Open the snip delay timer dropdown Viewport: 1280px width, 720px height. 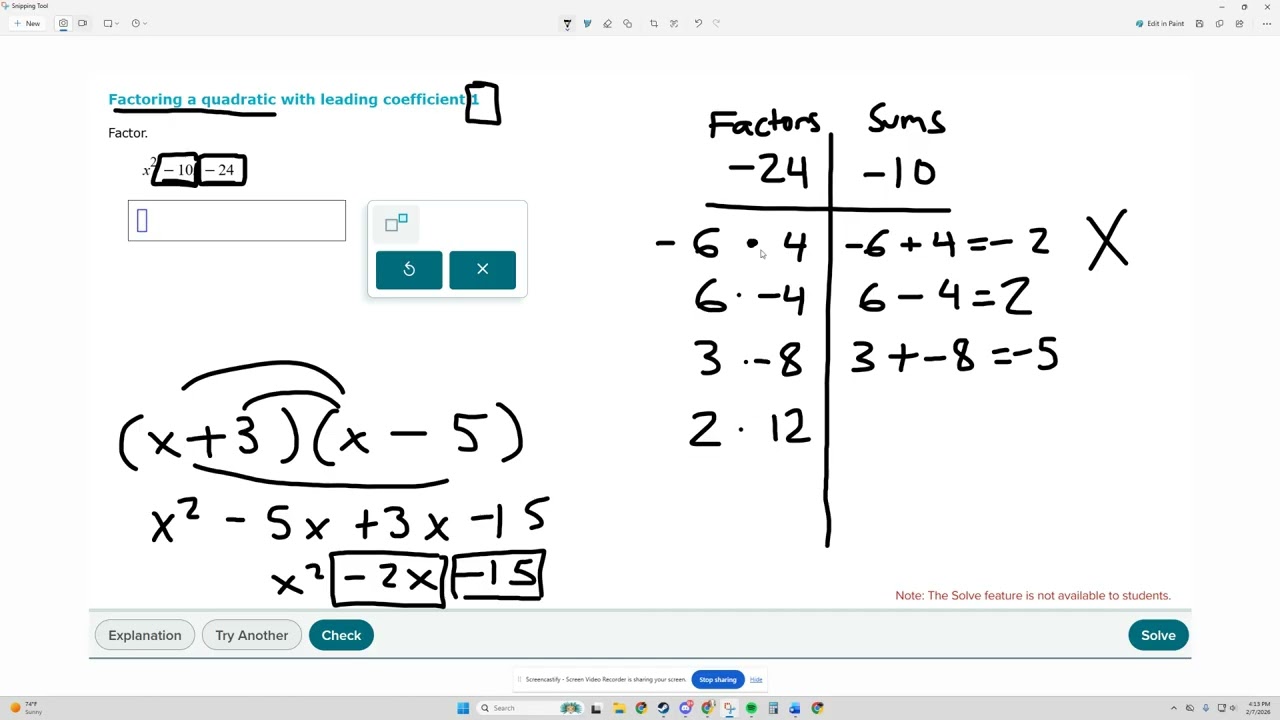[x=139, y=23]
